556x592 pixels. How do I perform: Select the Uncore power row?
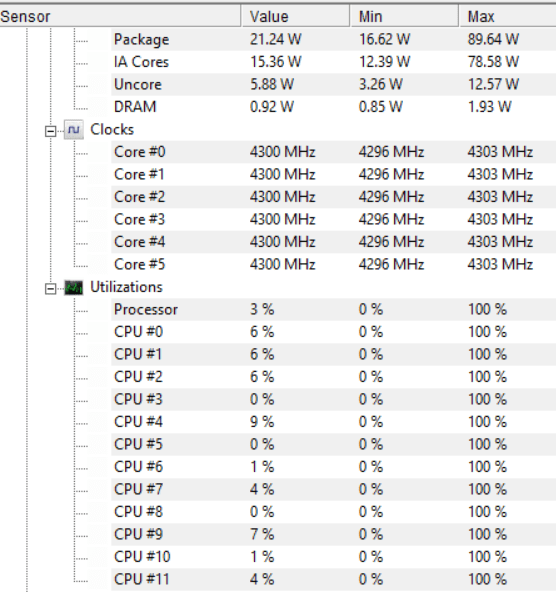pyautogui.click(x=334, y=84)
